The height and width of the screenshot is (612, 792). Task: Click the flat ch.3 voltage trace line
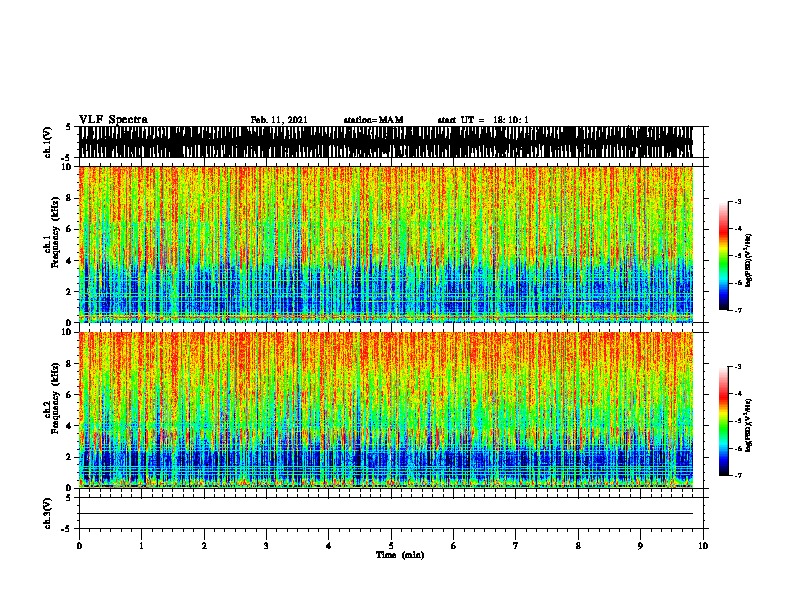pos(386,514)
